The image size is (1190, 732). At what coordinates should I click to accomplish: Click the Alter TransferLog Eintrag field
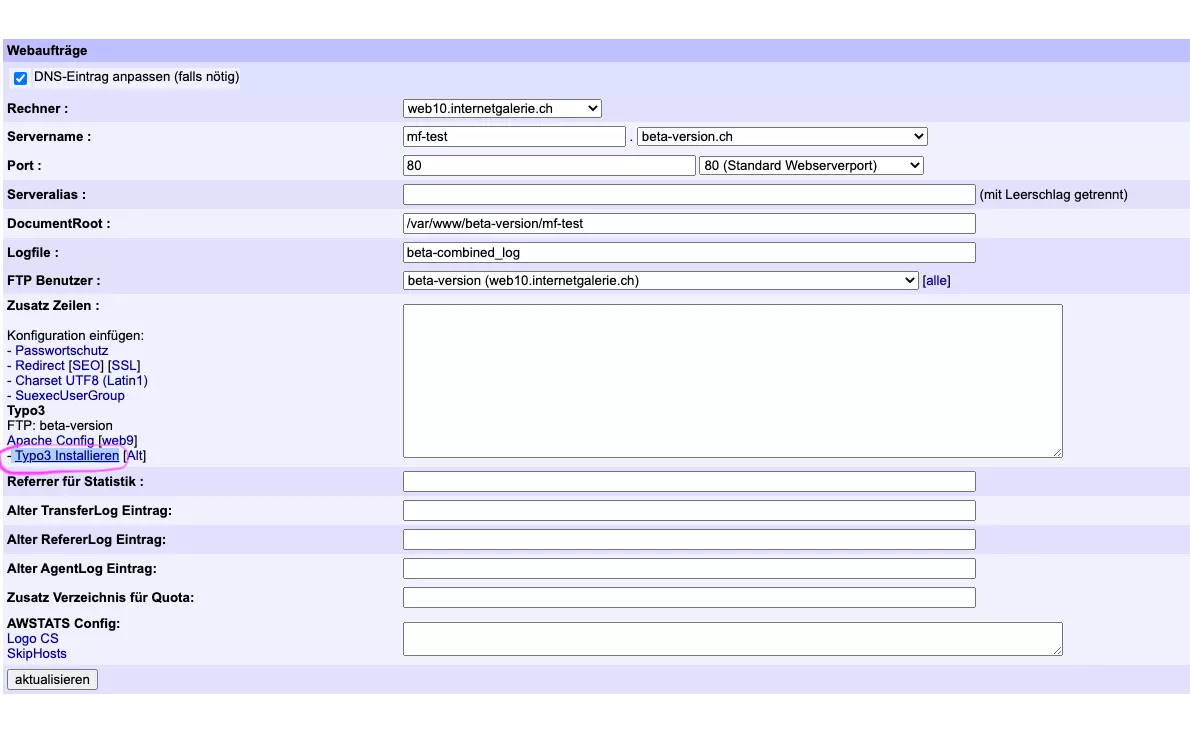coord(688,511)
